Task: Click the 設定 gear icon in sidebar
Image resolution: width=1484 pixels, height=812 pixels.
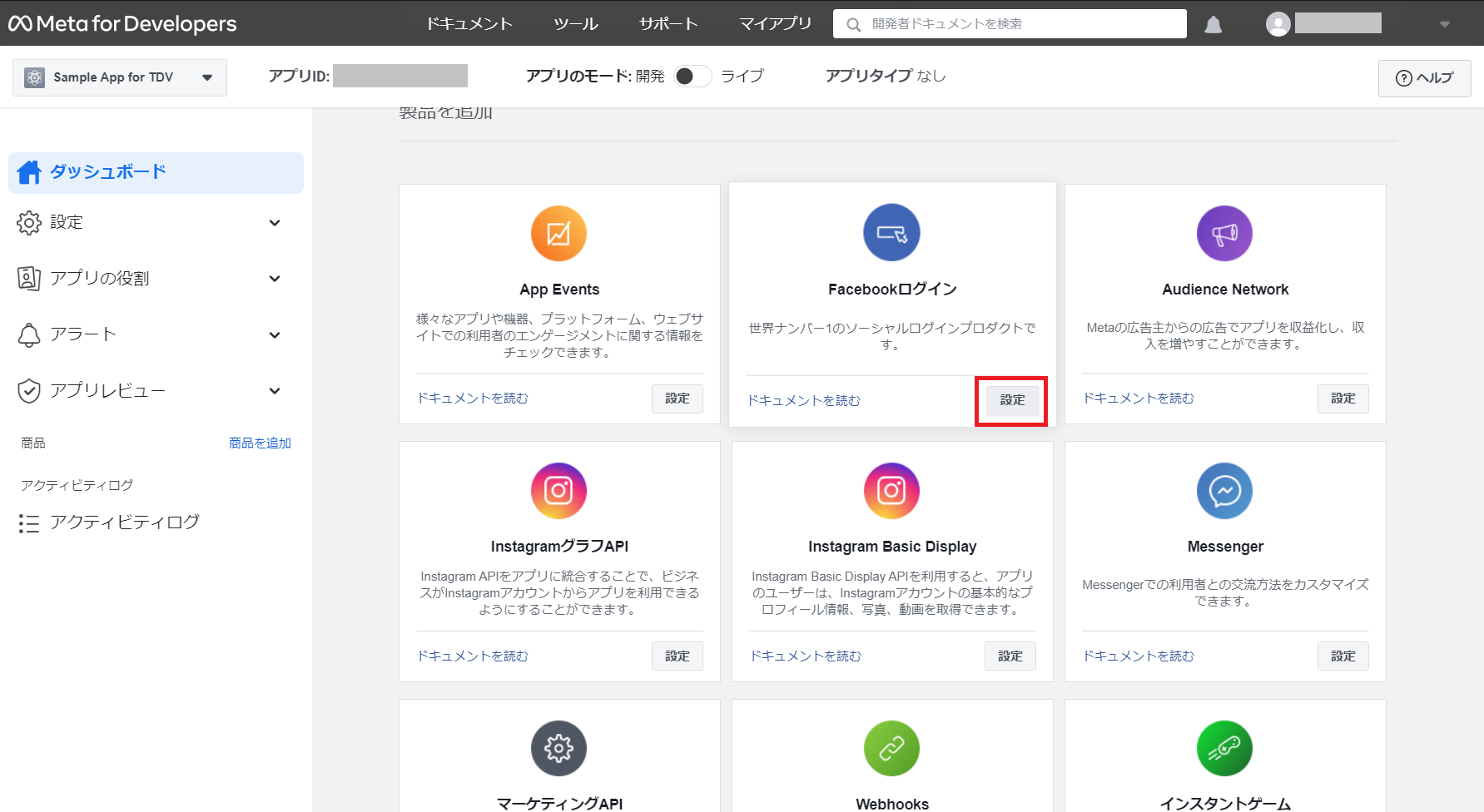Action: [29, 222]
